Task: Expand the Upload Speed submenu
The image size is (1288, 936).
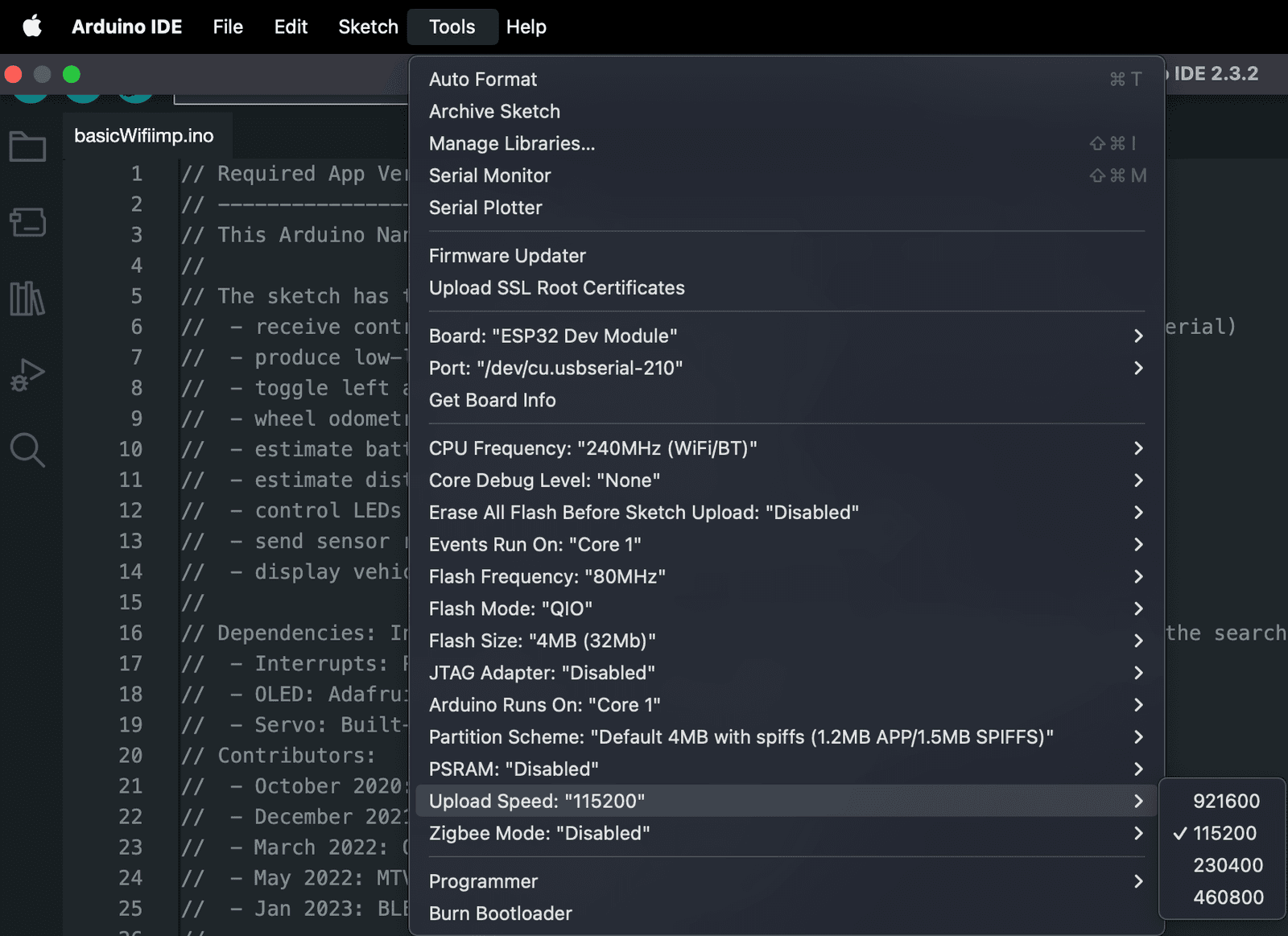Action: point(786,801)
